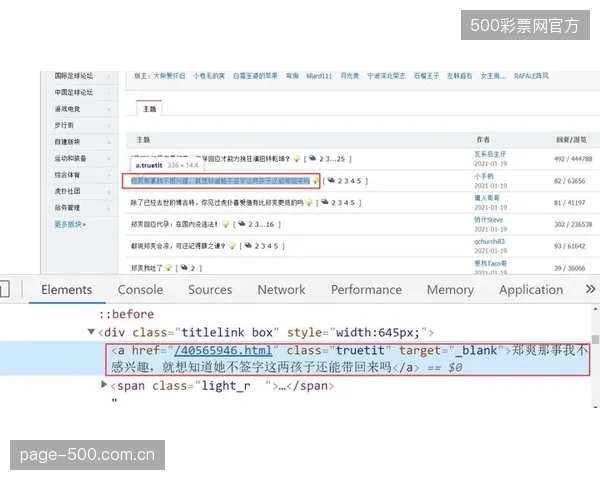Follow the /40565946.html href link
Viewport: 600px width, 480px height.
(x=223, y=350)
